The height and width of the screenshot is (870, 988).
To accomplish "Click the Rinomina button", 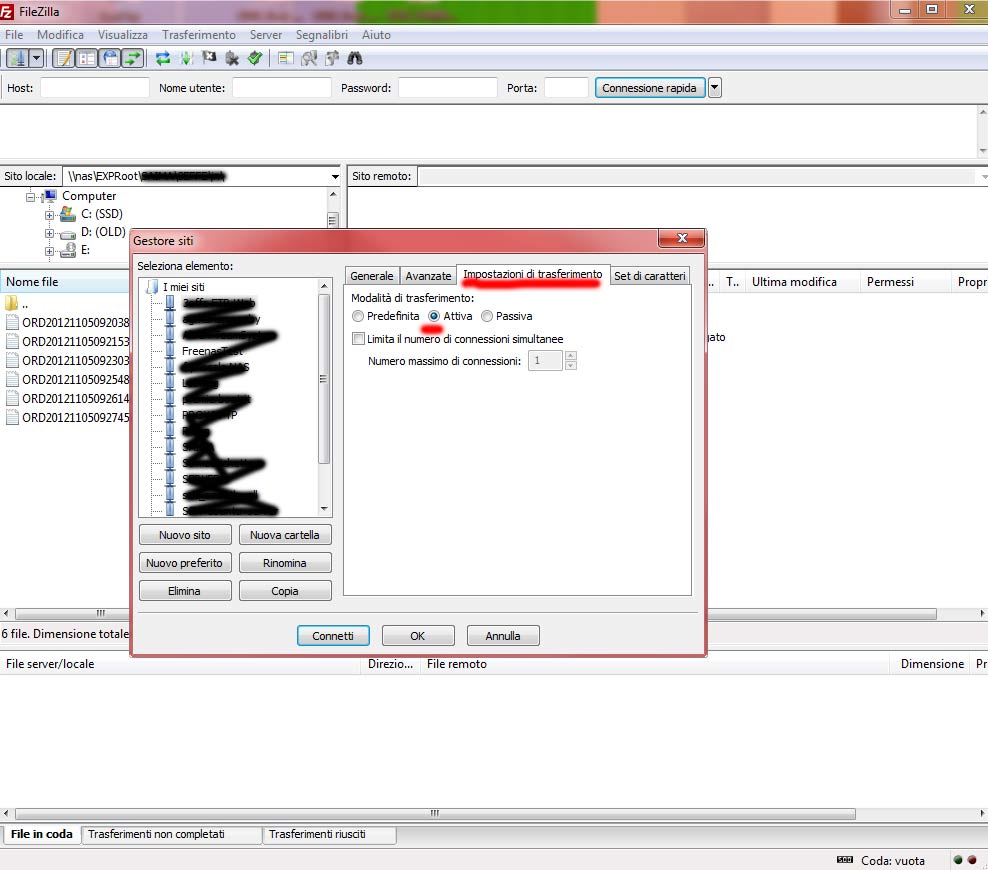I will [285, 563].
